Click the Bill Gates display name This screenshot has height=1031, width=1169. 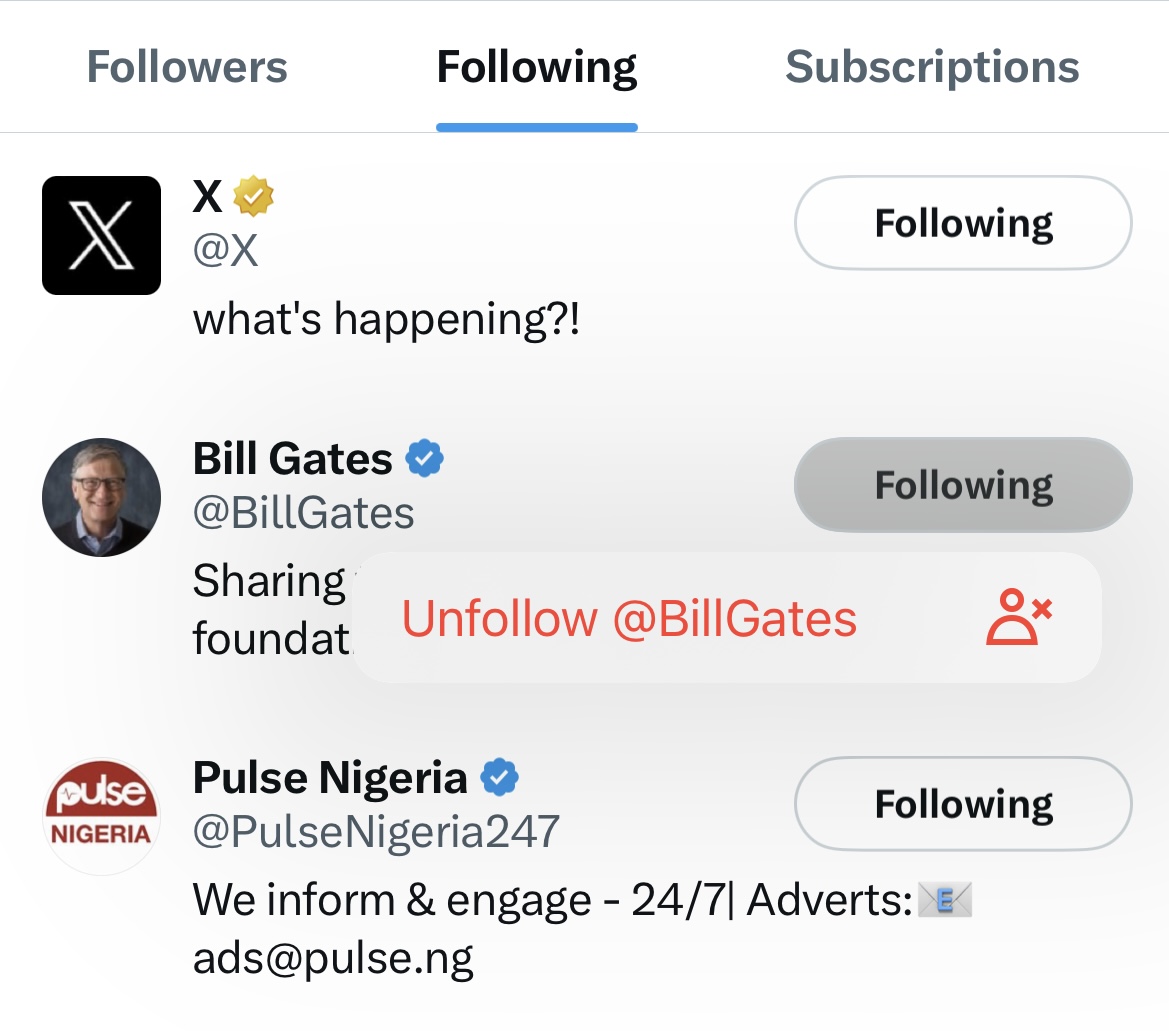(292, 459)
